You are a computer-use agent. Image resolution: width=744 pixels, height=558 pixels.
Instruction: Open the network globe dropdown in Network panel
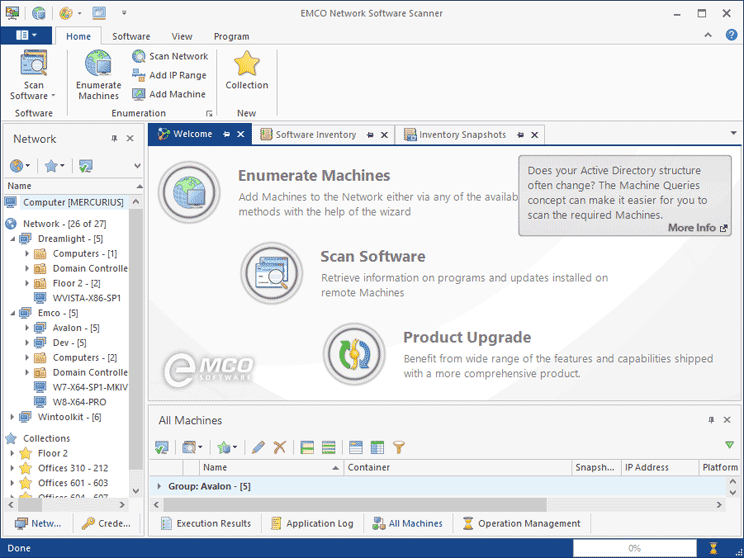click(20, 166)
